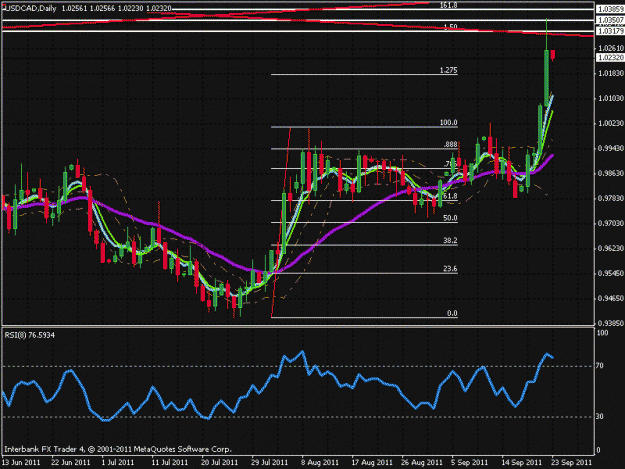Select the 50.0 Fibonacci level label
This screenshot has width=625, height=469.
450,218
